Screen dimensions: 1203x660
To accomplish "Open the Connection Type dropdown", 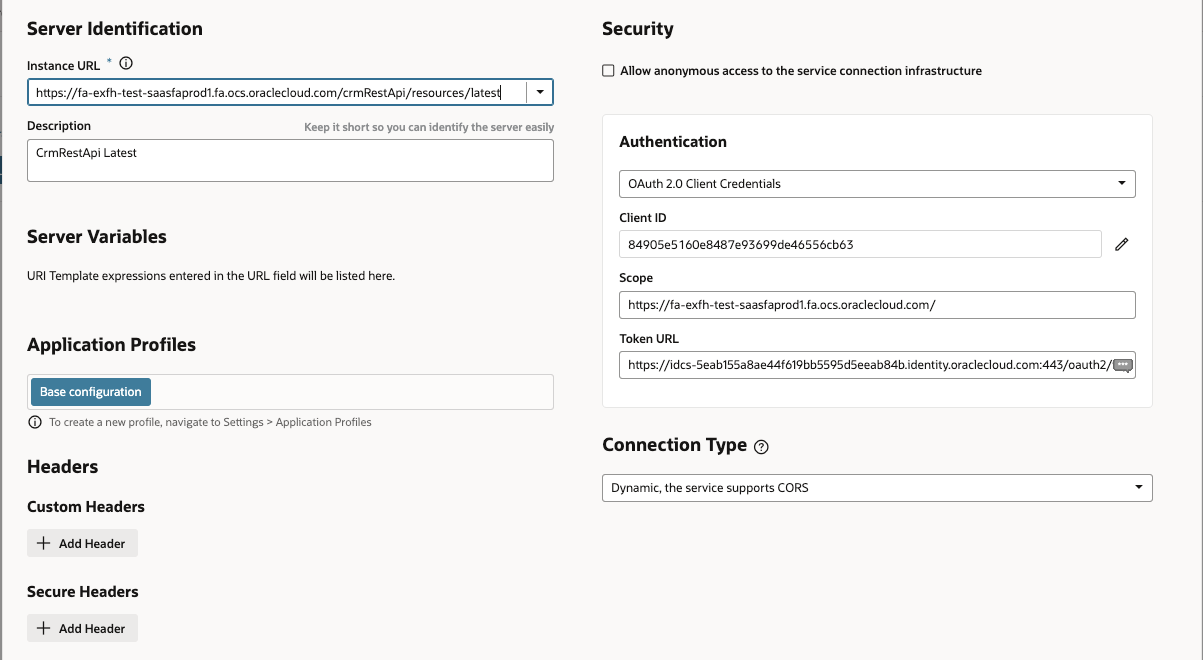I will click(x=1138, y=488).
